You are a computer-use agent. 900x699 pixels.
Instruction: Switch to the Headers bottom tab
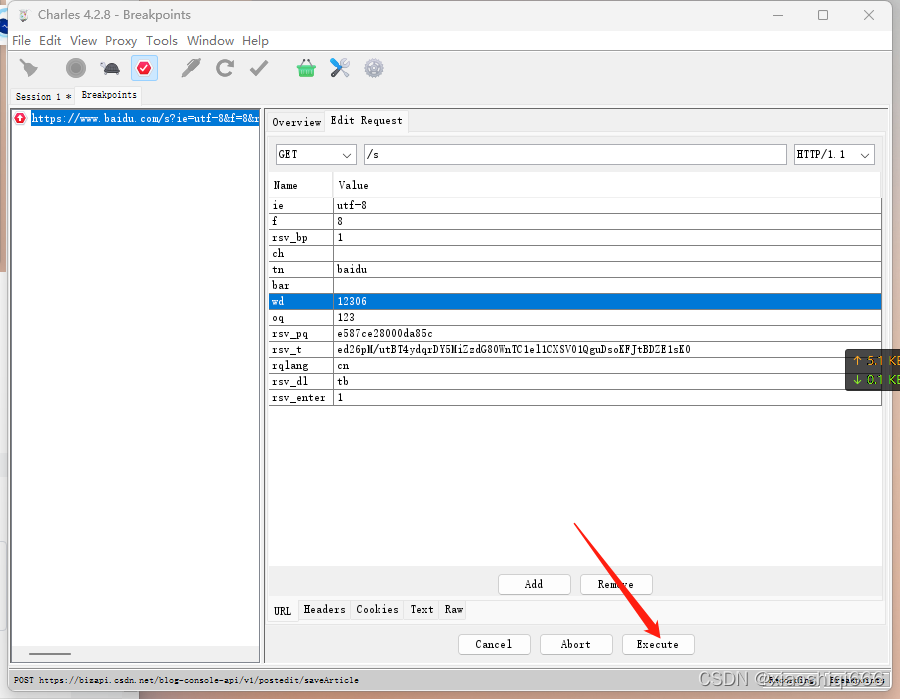pyautogui.click(x=324, y=609)
